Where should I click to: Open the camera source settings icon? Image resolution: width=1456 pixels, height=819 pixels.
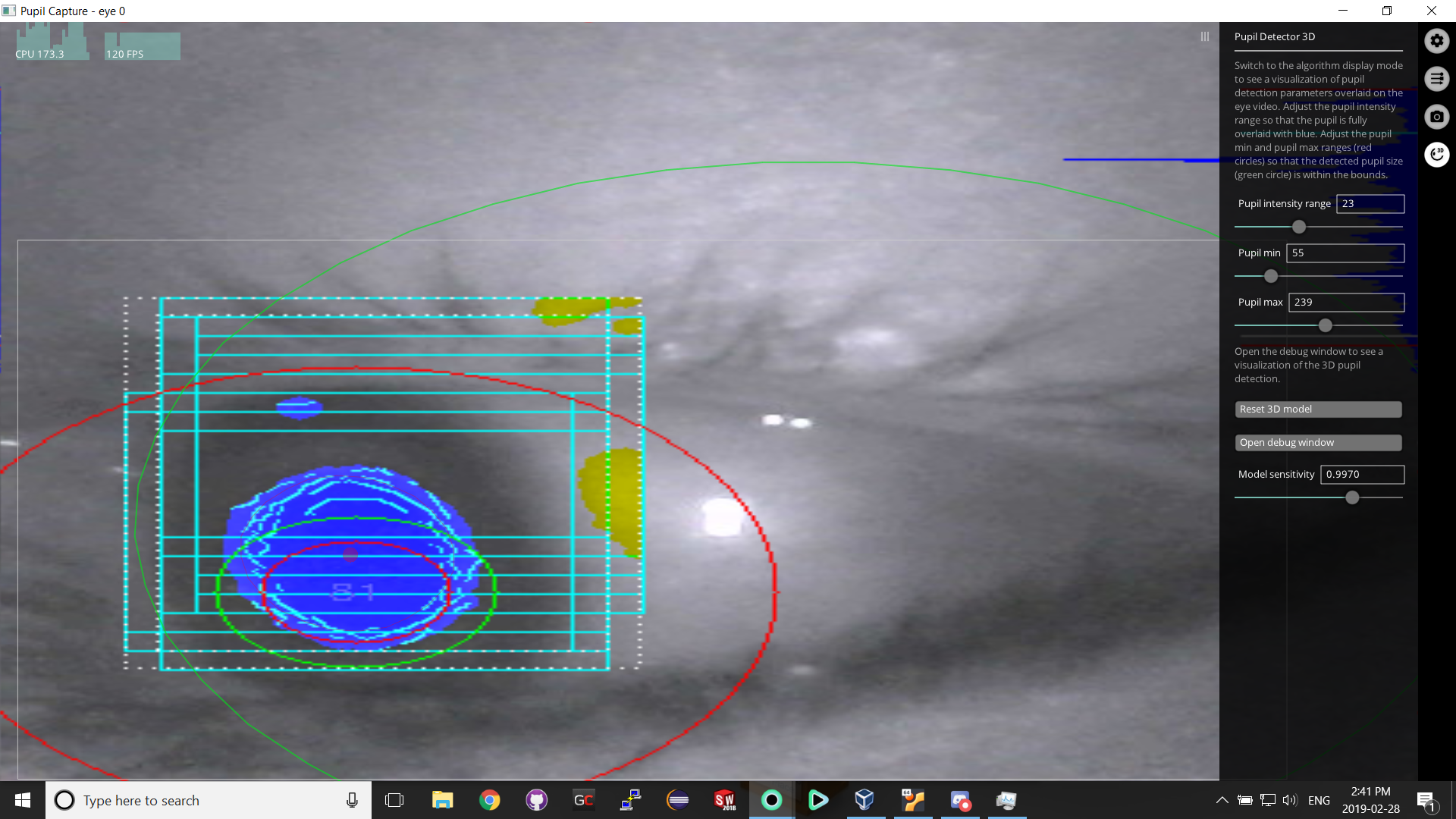[x=1436, y=117]
